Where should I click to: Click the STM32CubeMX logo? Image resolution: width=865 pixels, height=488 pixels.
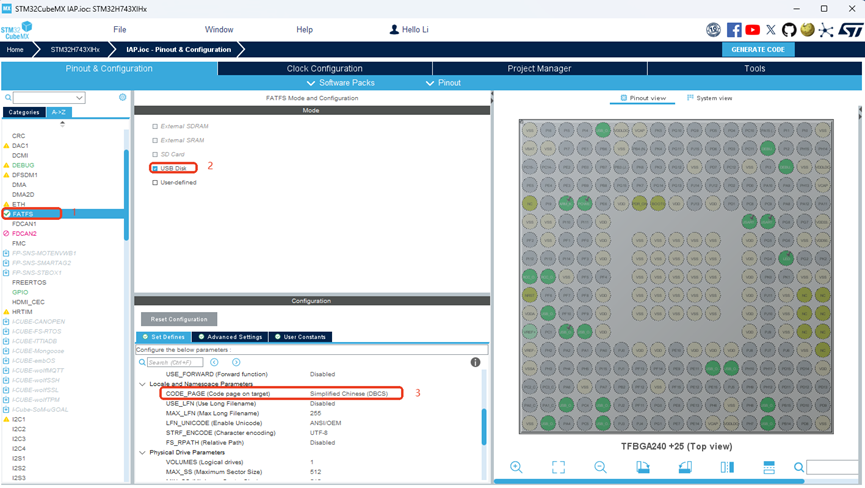17,30
